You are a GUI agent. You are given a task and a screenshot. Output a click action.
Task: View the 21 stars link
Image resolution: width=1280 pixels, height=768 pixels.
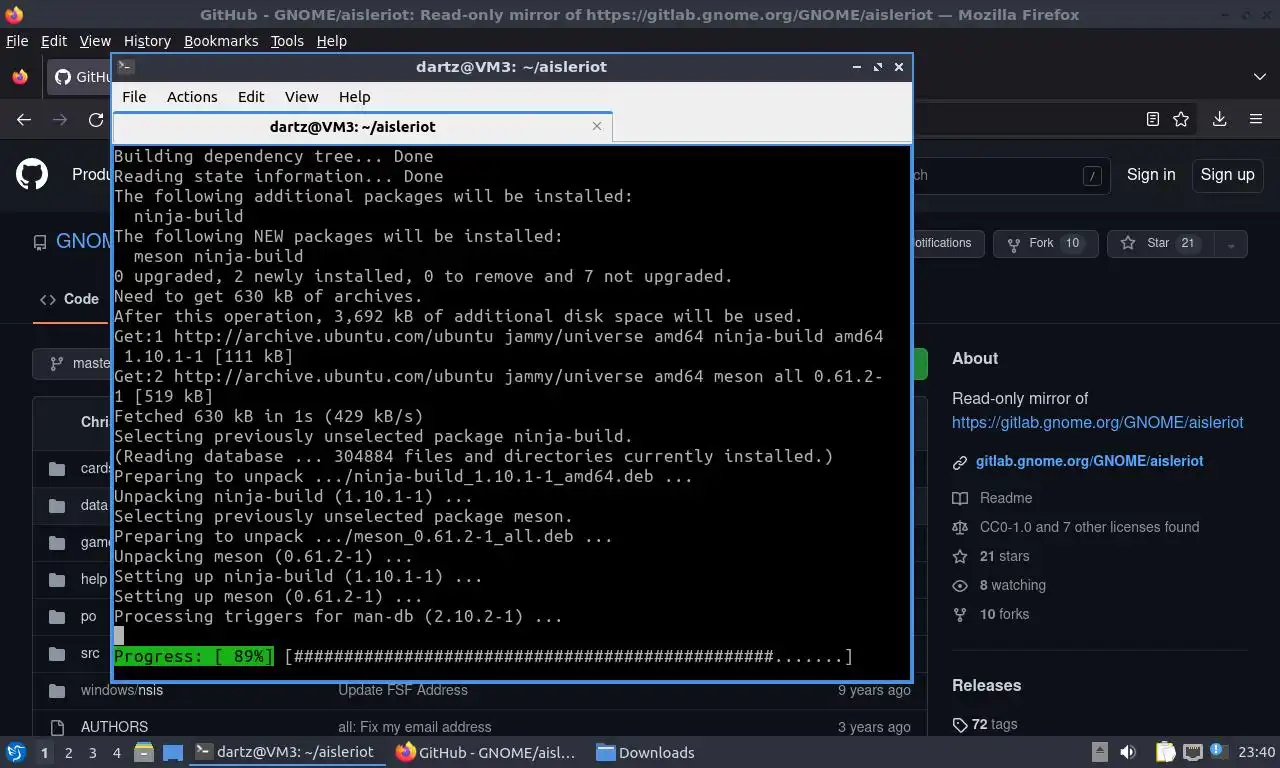tap(1004, 556)
